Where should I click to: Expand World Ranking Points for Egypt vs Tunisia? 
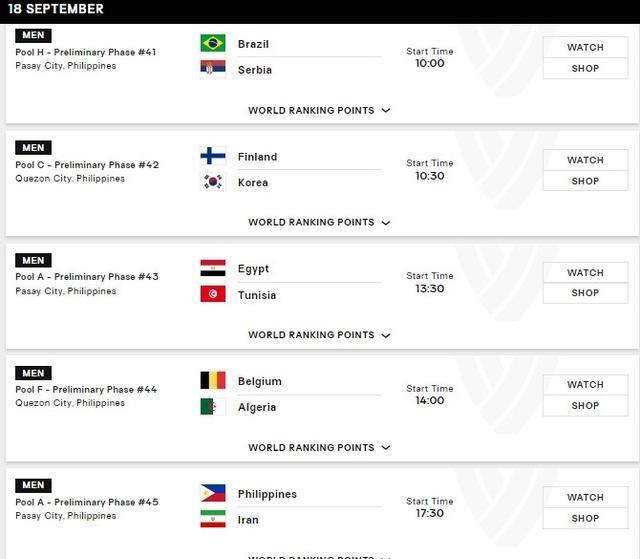pyautogui.click(x=319, y=336)
